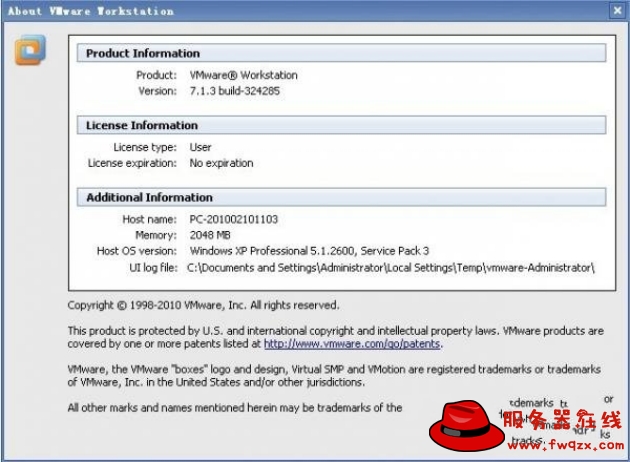Click the Copyright 1998-2010 VMware line
Viewport: 630px width, 462px height.
pyautogui.click(x=203, y=305)
